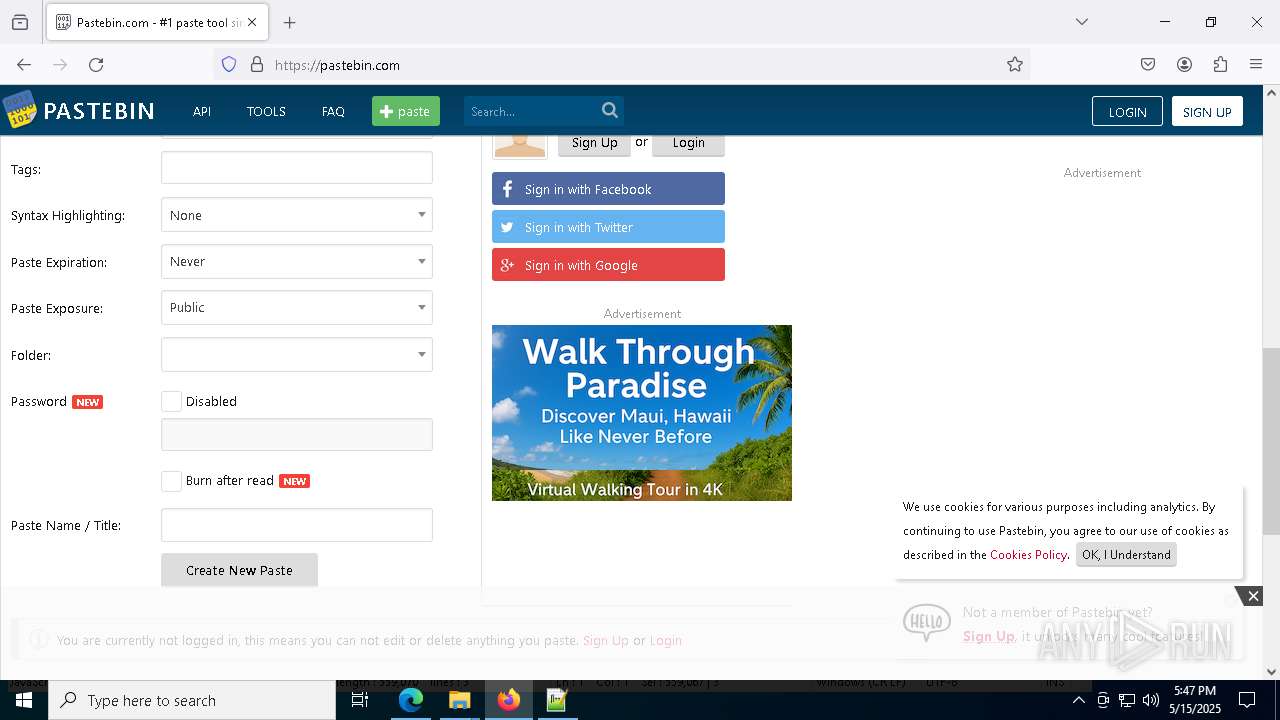1280x720 pixels.
Task: Switch to Firefox taskbar icon
Action: (508, 700)
